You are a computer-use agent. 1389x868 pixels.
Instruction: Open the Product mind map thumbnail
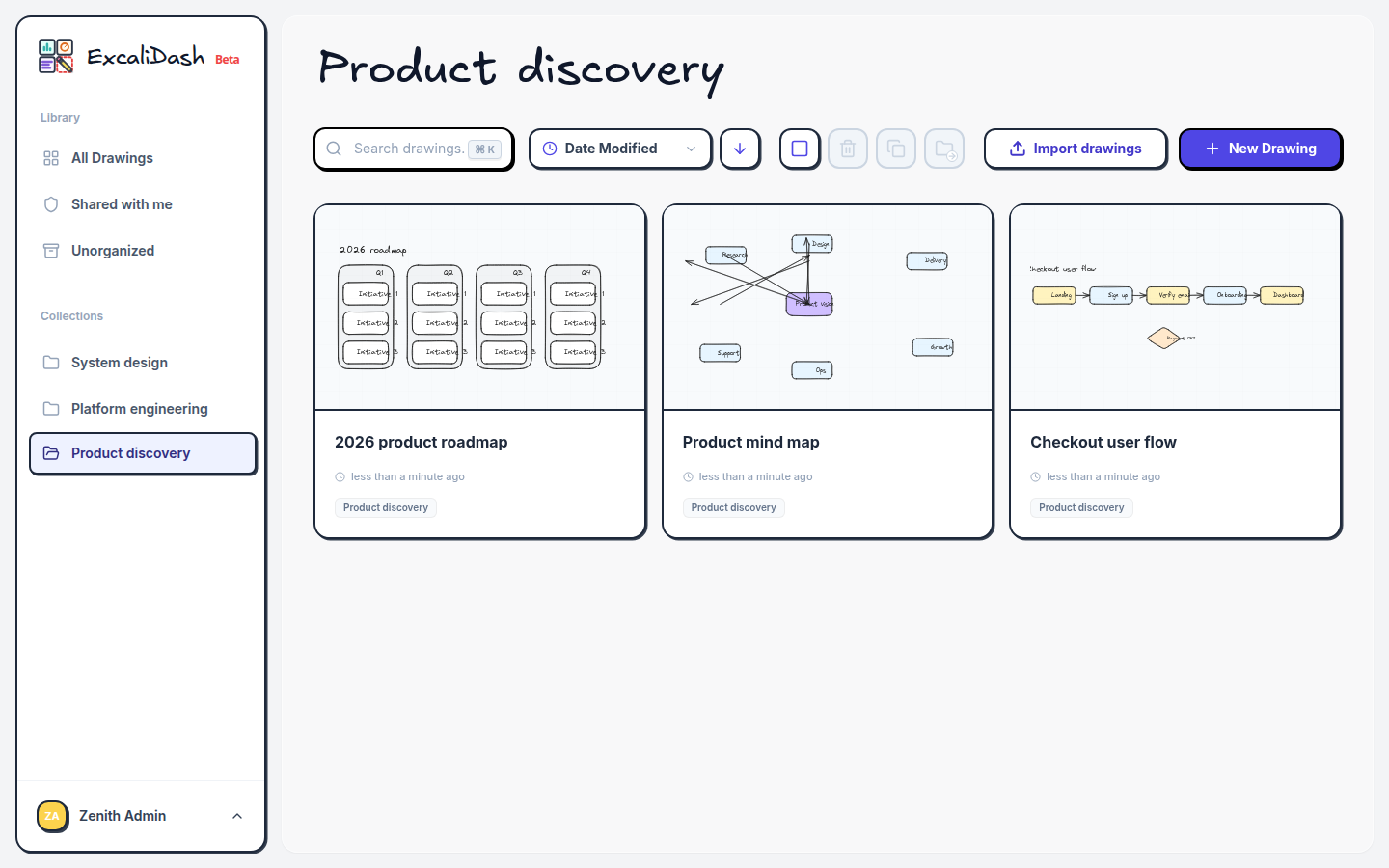[x=828, y=308]
